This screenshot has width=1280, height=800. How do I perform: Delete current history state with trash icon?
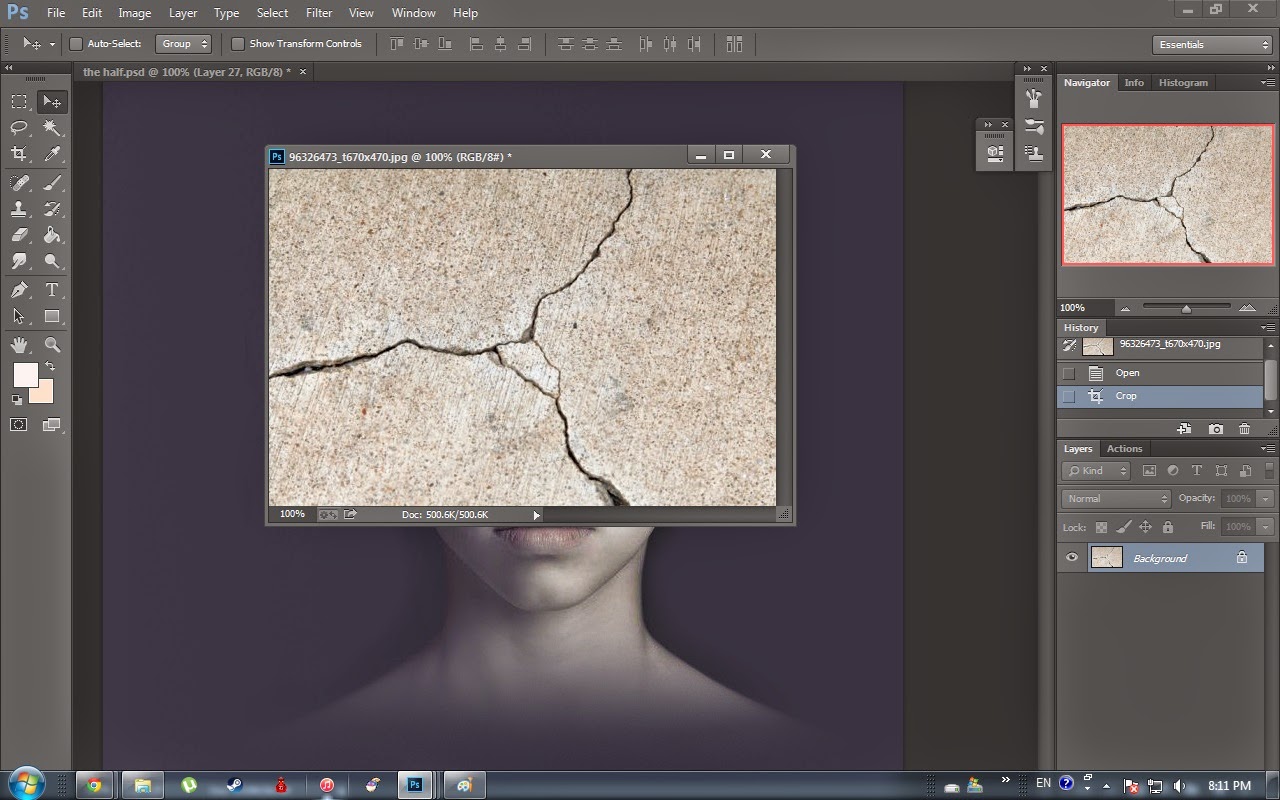point(1245,429)
